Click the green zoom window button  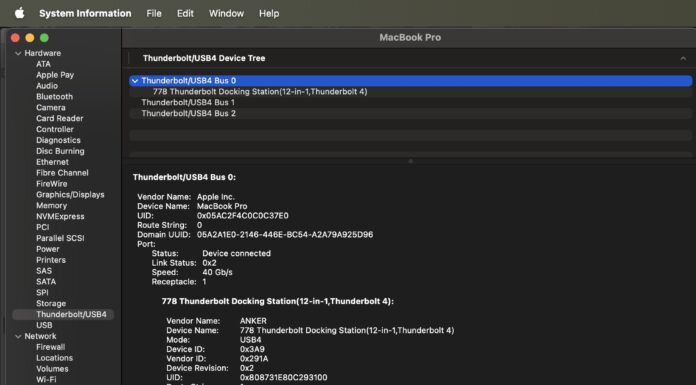tap(44, 38)
